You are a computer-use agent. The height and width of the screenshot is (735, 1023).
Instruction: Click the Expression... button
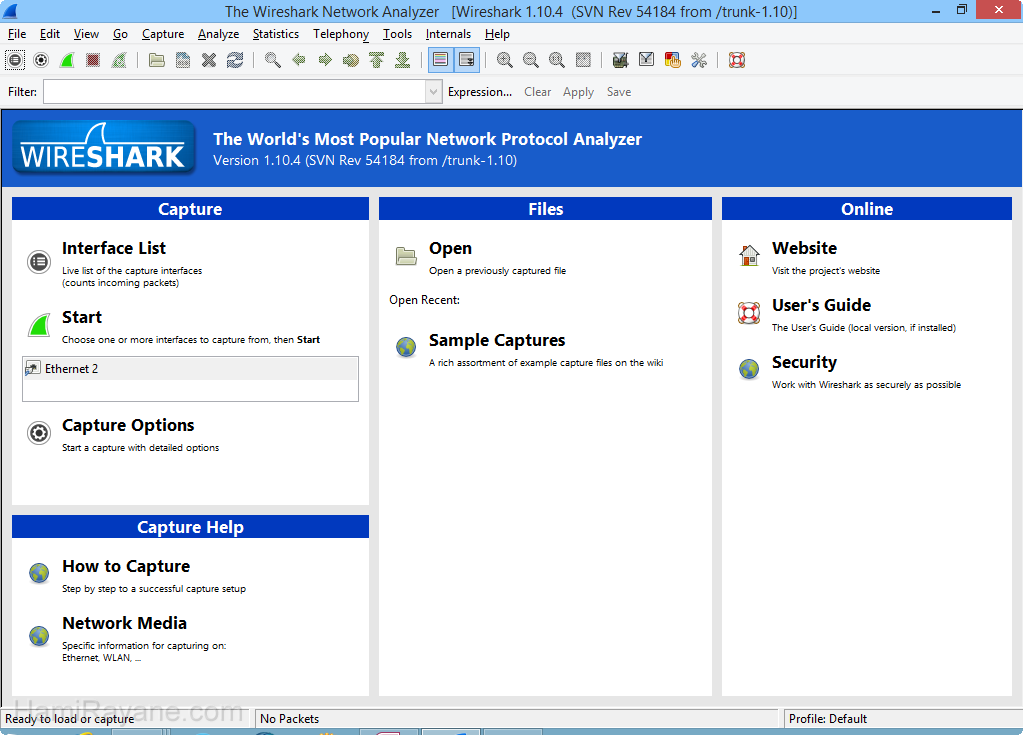click(x=480, y=92)
